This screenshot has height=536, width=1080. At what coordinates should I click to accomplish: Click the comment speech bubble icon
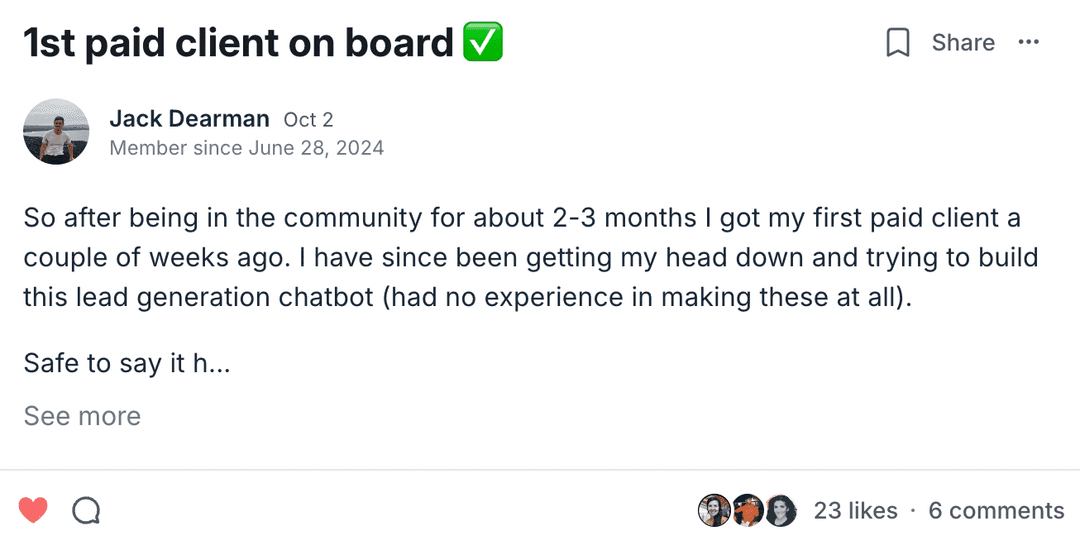point(87,511)
